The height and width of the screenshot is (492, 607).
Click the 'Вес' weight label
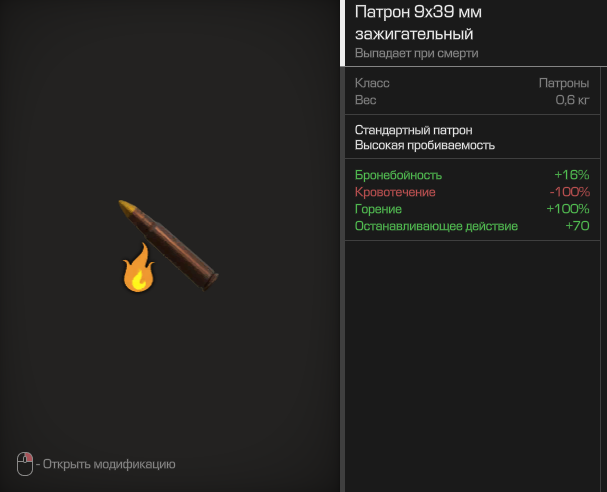coord(365,100)
